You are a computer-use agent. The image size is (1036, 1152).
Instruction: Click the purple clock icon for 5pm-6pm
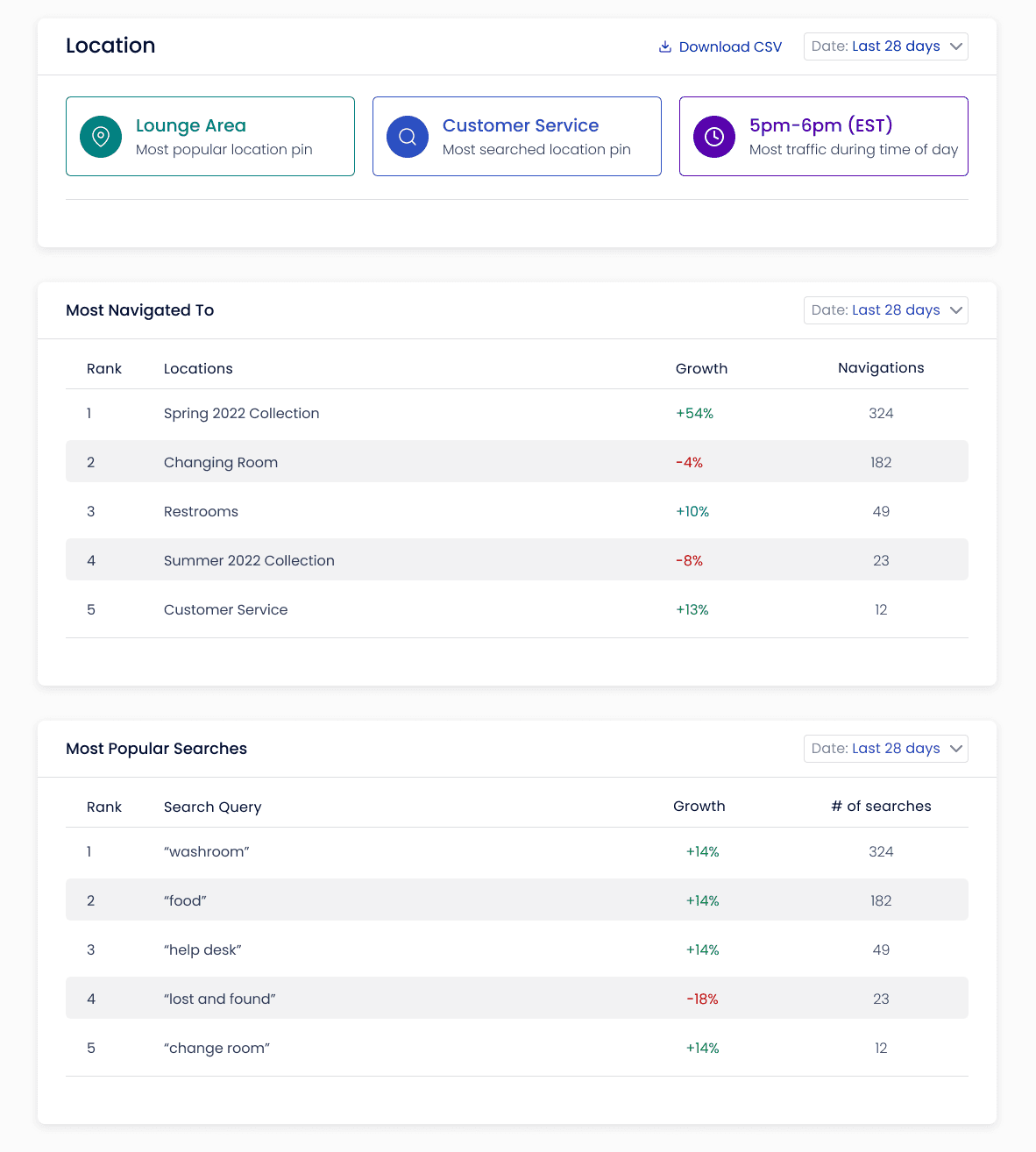714,137
